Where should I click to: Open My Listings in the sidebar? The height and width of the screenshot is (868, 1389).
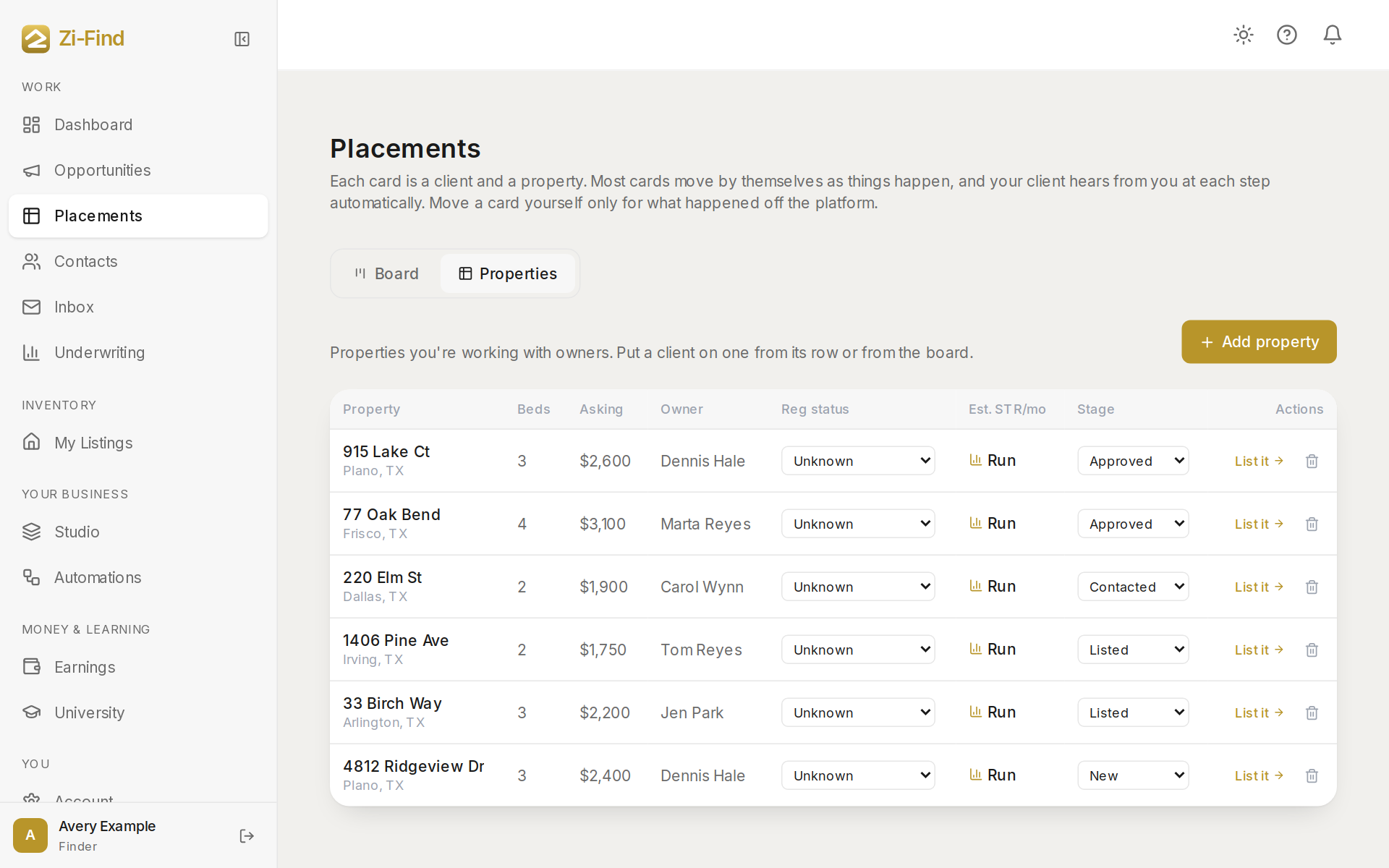tap(138, 443)
